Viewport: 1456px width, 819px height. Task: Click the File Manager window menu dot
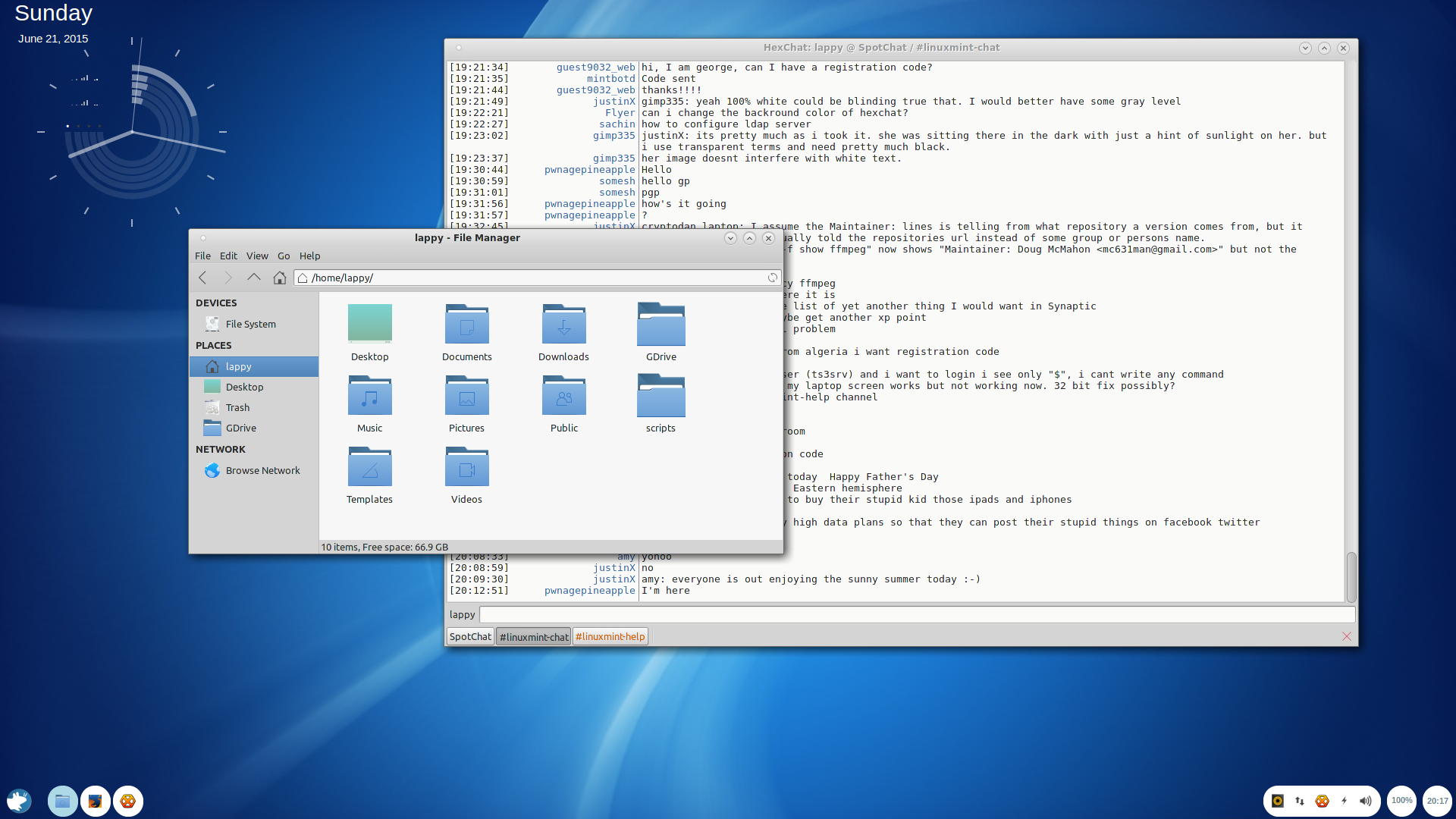pos(203,238)
